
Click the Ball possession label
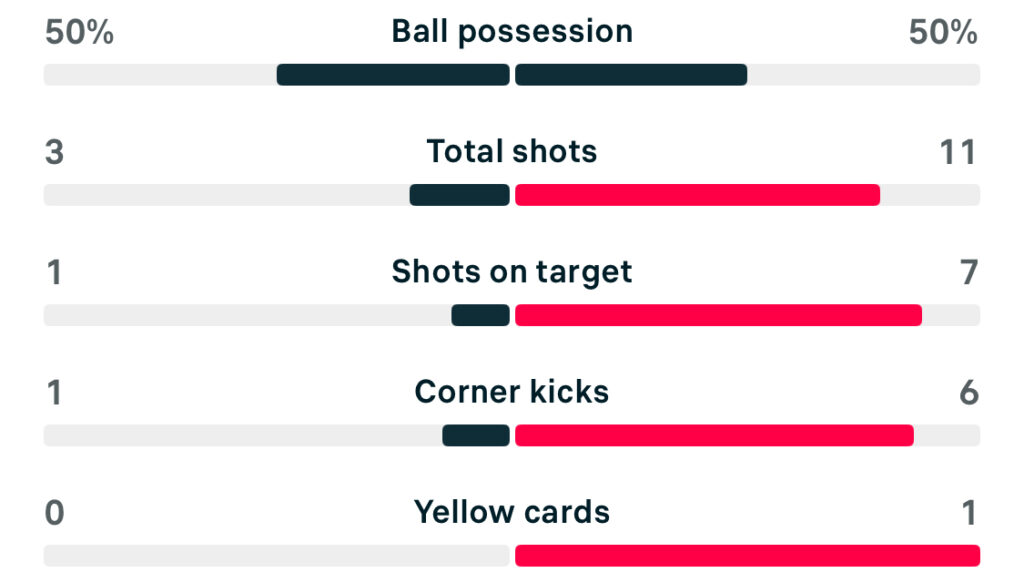512,31
